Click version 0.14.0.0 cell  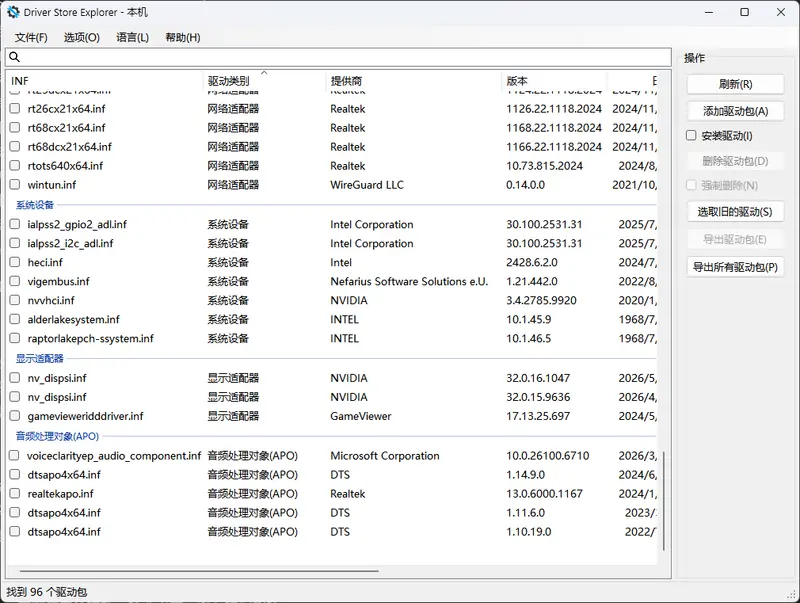click(x=526, y=185)
